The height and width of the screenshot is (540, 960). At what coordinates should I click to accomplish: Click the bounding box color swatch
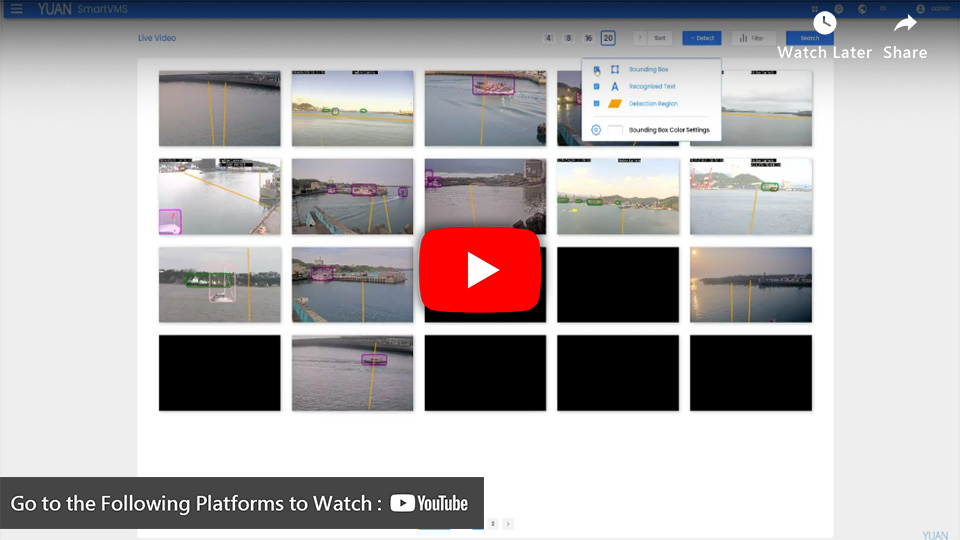click(615, 130)
